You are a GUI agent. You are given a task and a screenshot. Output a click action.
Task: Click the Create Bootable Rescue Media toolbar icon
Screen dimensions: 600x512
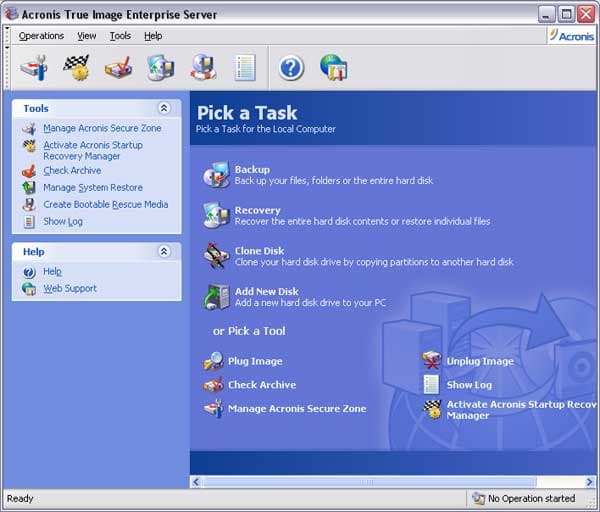[x=203, y=68]
